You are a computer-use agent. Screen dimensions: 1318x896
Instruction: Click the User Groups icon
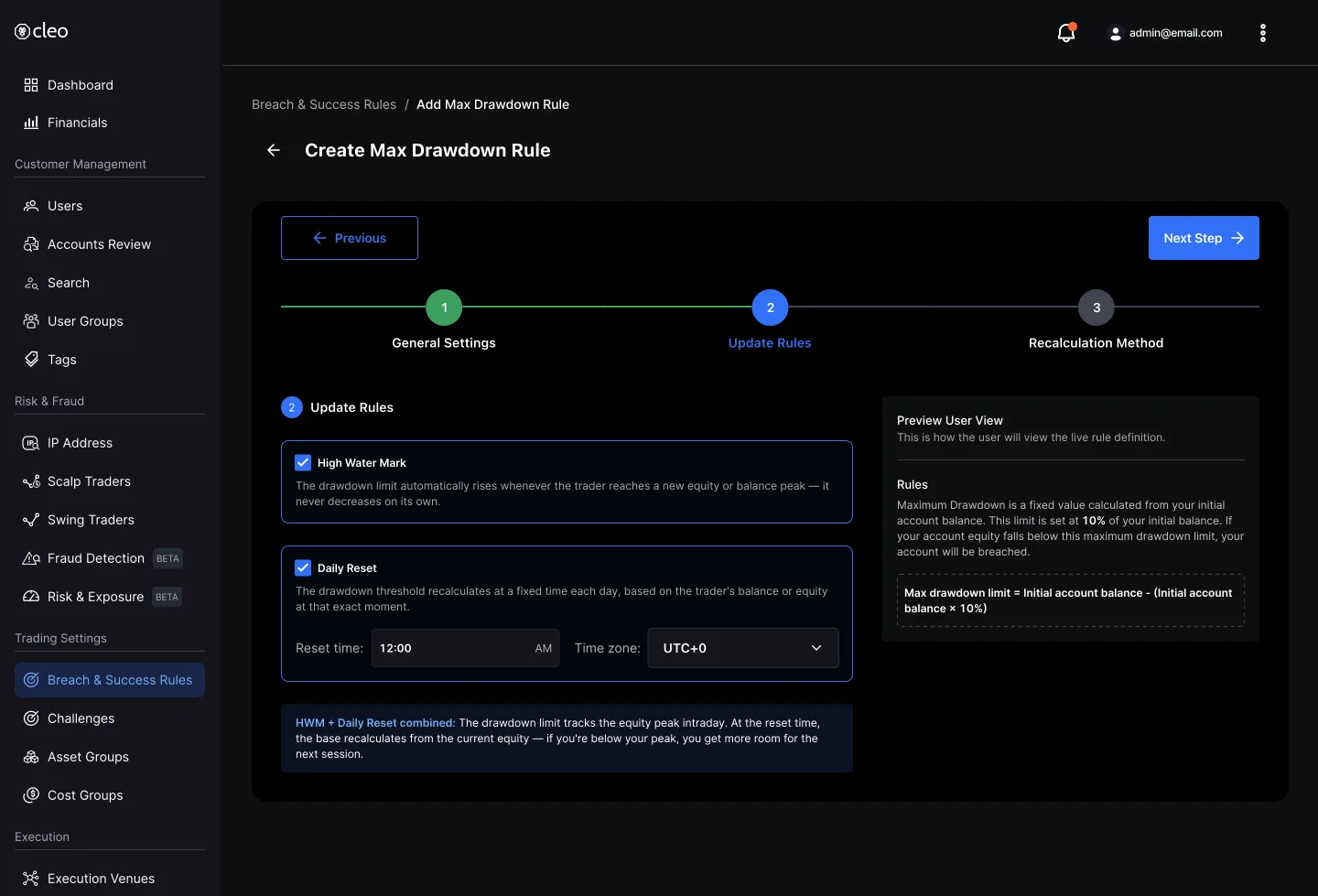(31, 321)
